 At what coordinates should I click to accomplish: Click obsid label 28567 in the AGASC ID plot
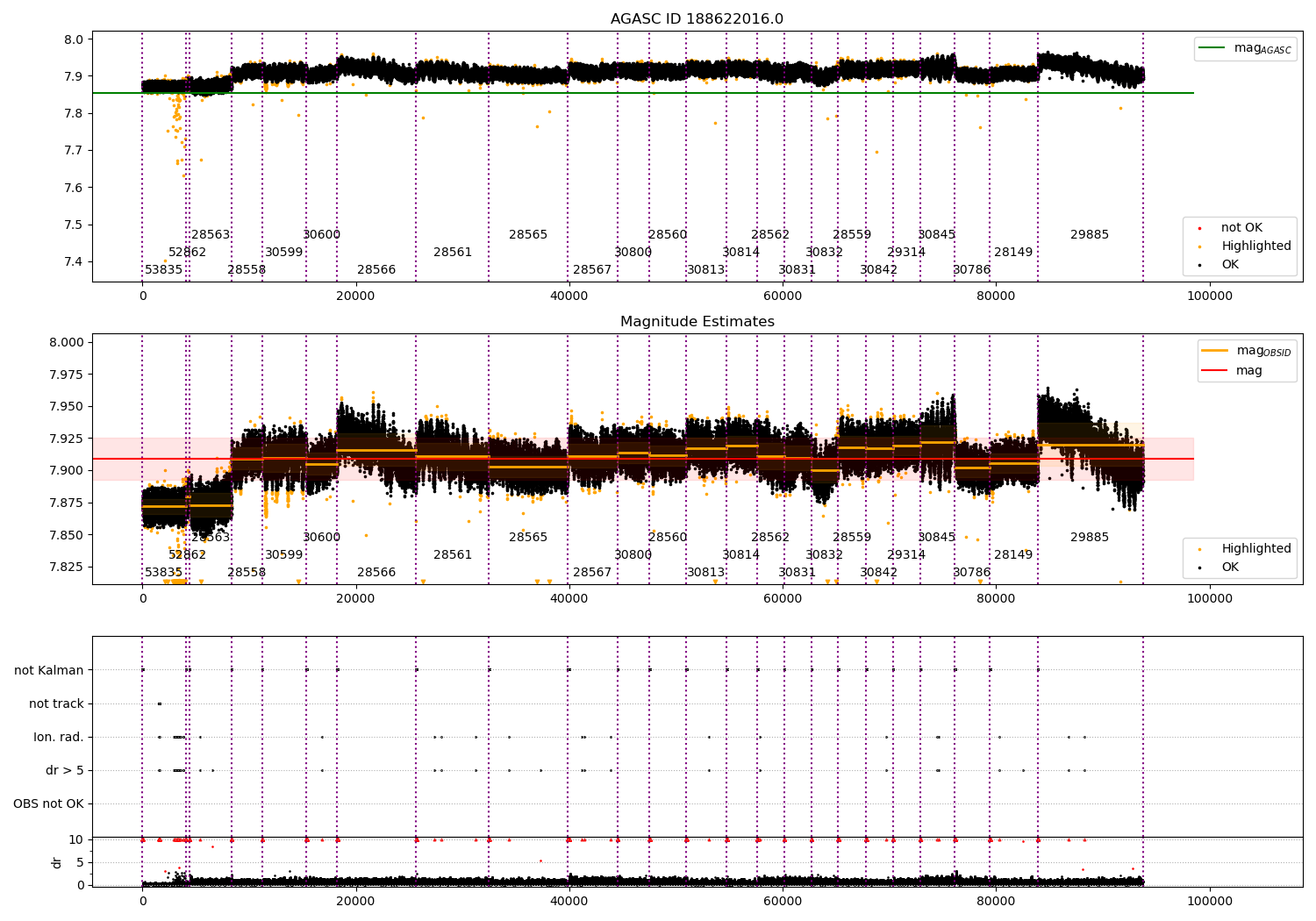tap(592, 270)
